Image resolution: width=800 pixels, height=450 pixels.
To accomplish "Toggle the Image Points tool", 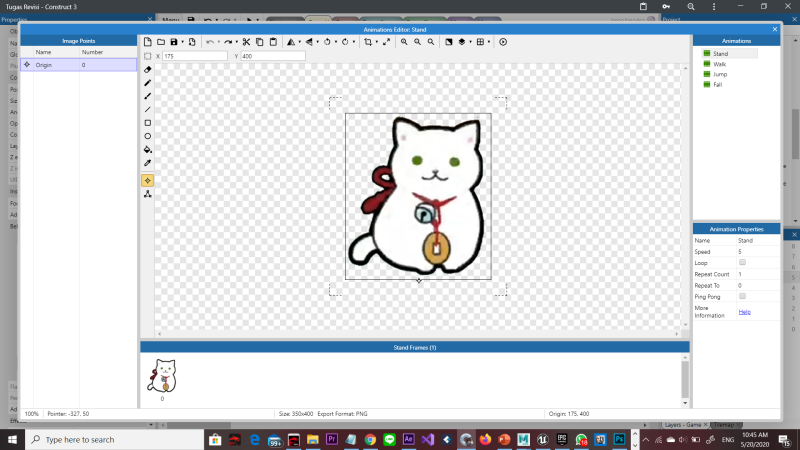I will coord(147,181).
